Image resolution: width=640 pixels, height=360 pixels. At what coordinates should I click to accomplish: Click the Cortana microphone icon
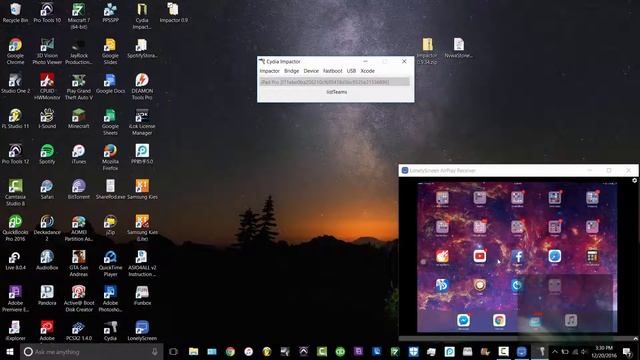point(155,351)
